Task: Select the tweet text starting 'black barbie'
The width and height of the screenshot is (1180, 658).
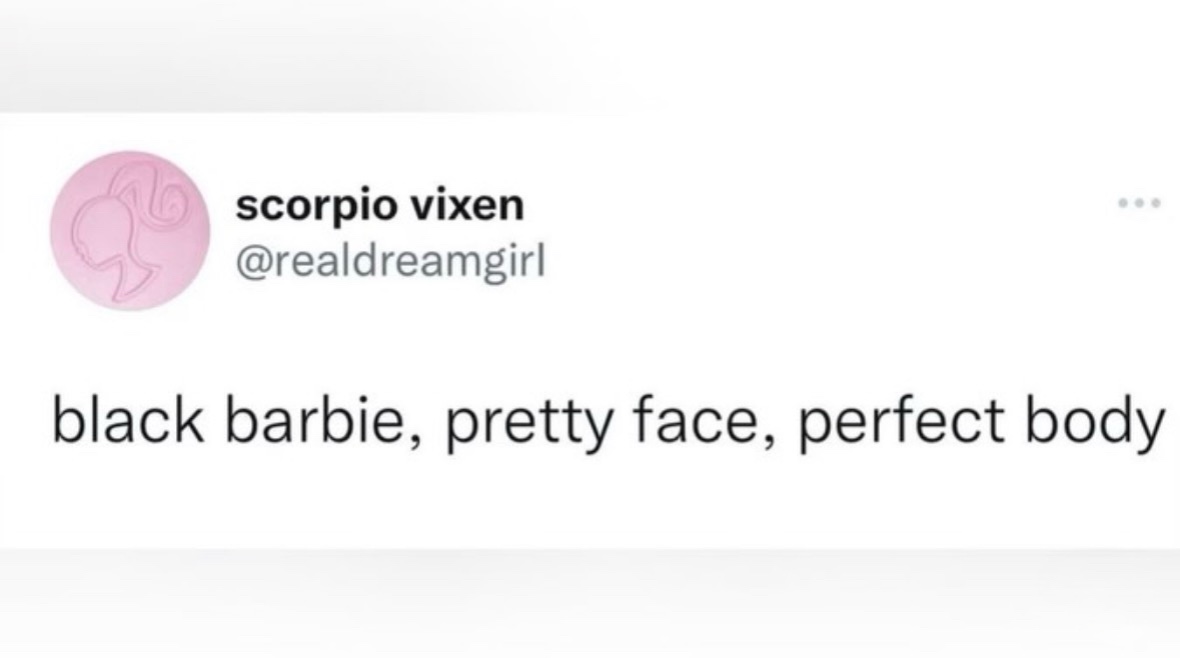Action: (608, 422)
